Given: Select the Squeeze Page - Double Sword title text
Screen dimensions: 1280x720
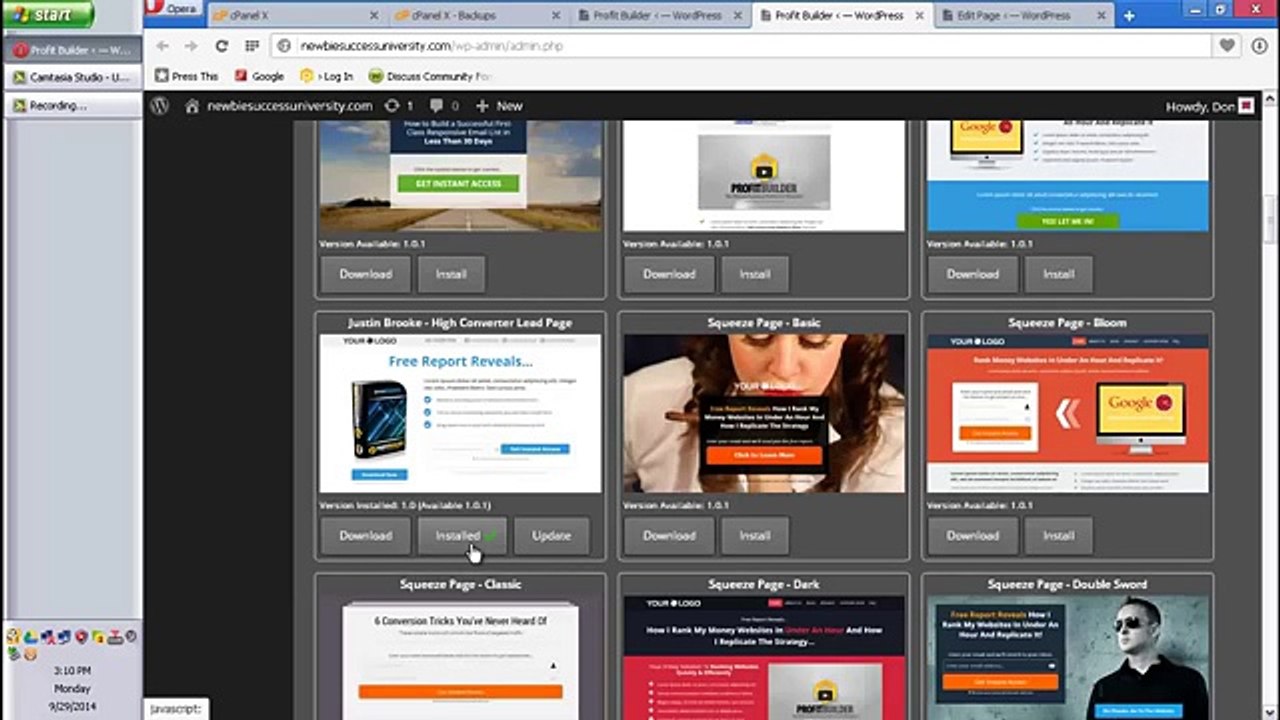Looking at the screenshot, I should [x=1067, y=584].
